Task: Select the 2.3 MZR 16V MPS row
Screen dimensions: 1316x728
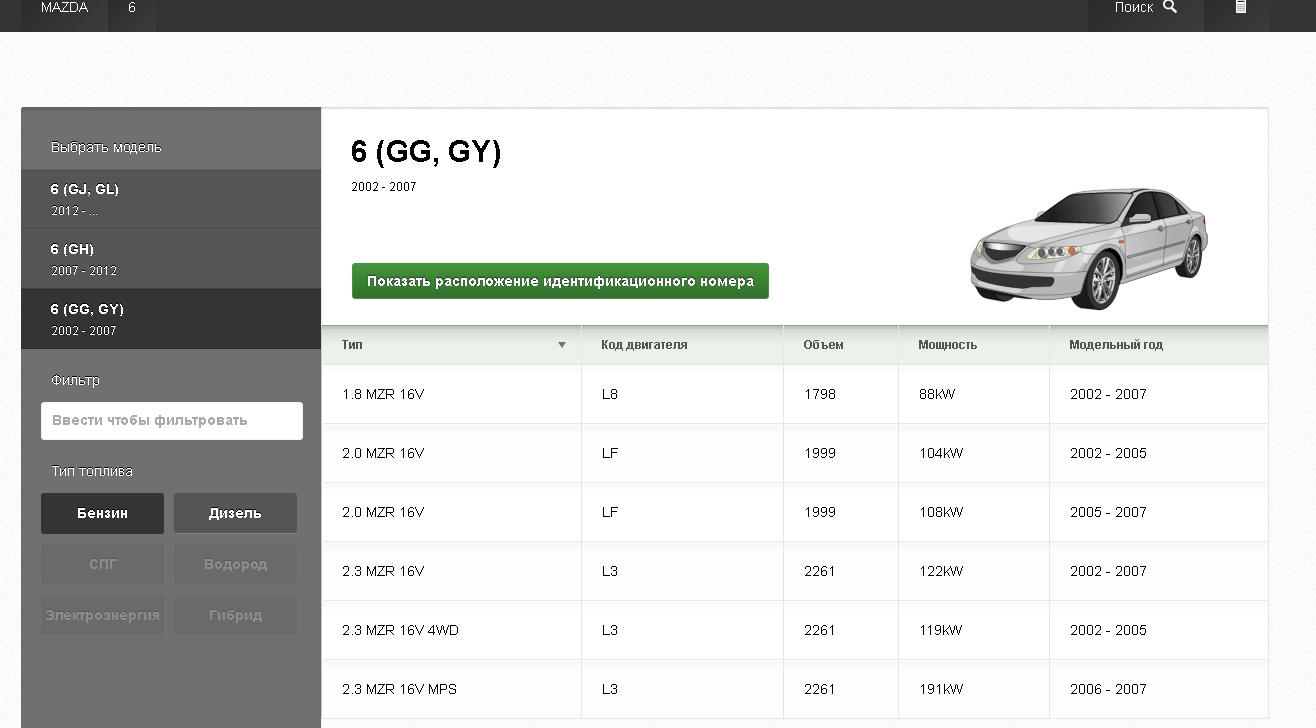Action: (795, 689)
